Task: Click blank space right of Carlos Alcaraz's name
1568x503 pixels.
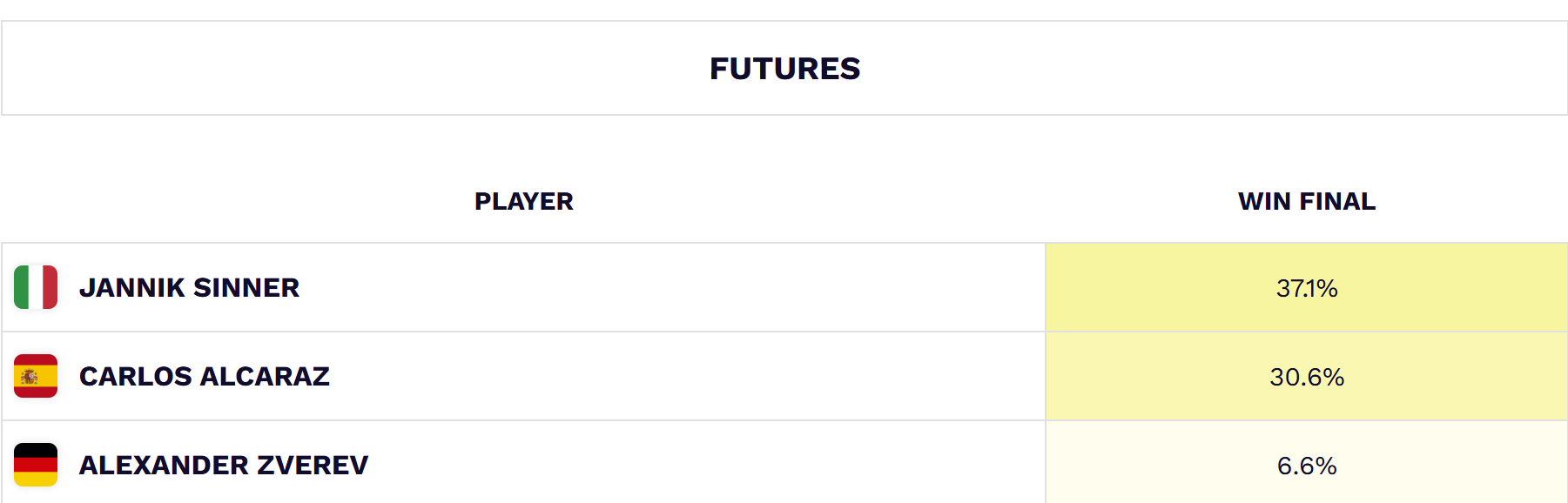Action: tap(688, 376)
